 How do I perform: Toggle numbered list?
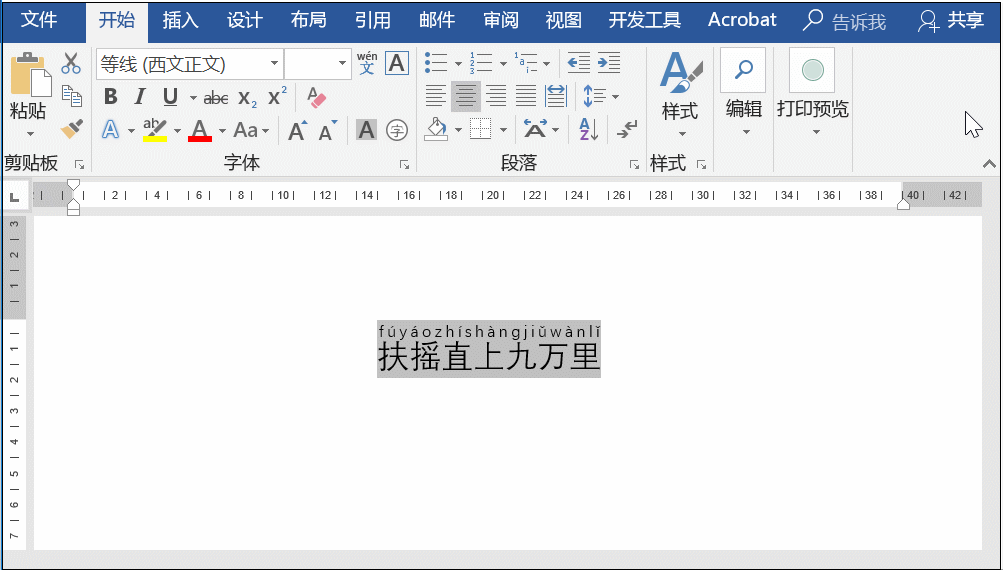click(x=481, y=63)
